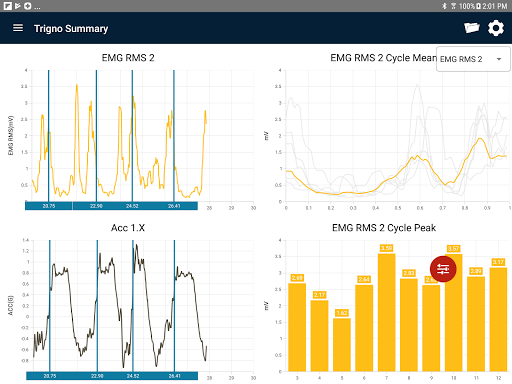The width and height of the screenshot is (512, 384).
Task: Expand the EMG RMS 2 dropdown arrow
Action: [x=499, y=59]
